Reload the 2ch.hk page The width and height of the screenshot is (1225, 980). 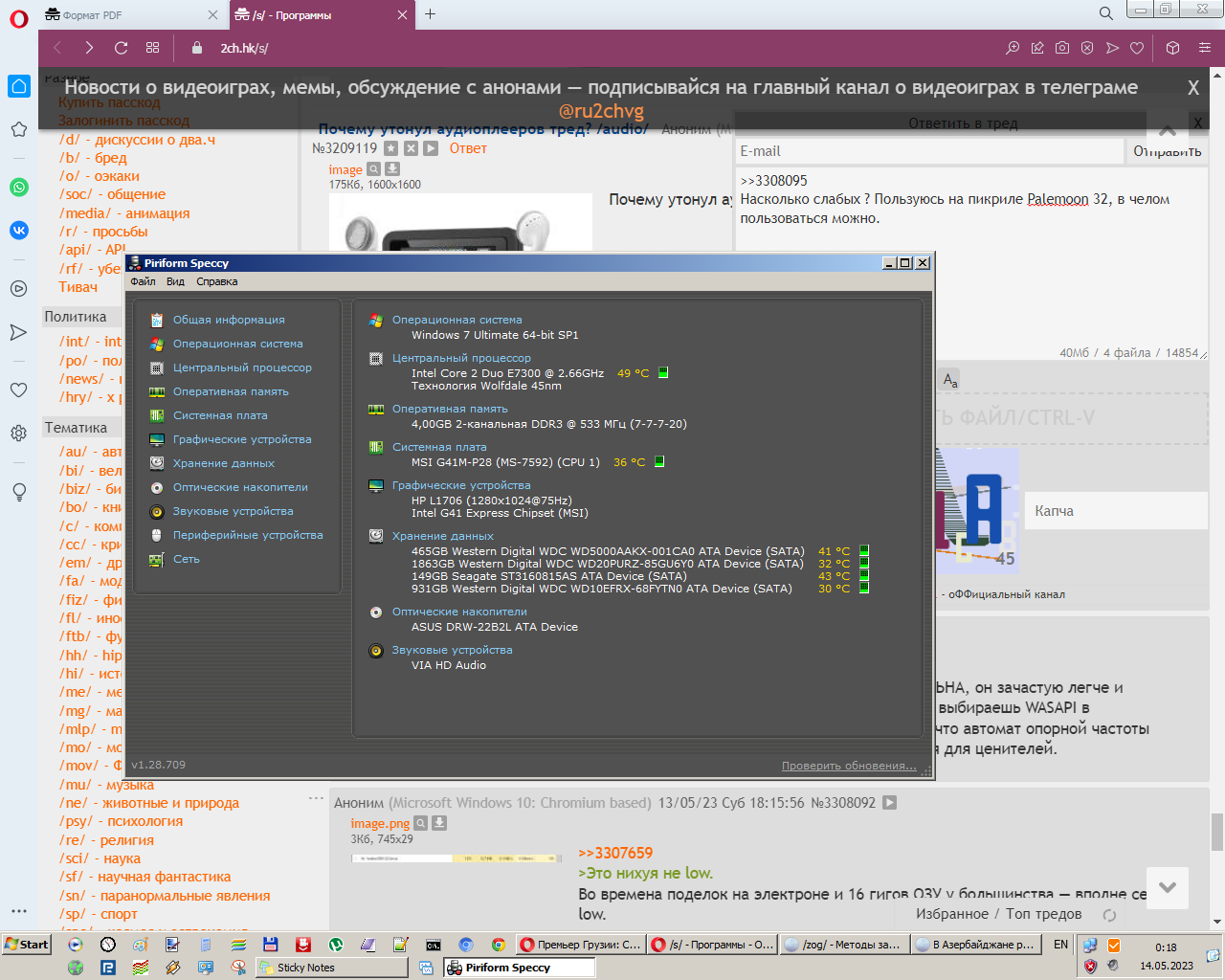point(121,48)
